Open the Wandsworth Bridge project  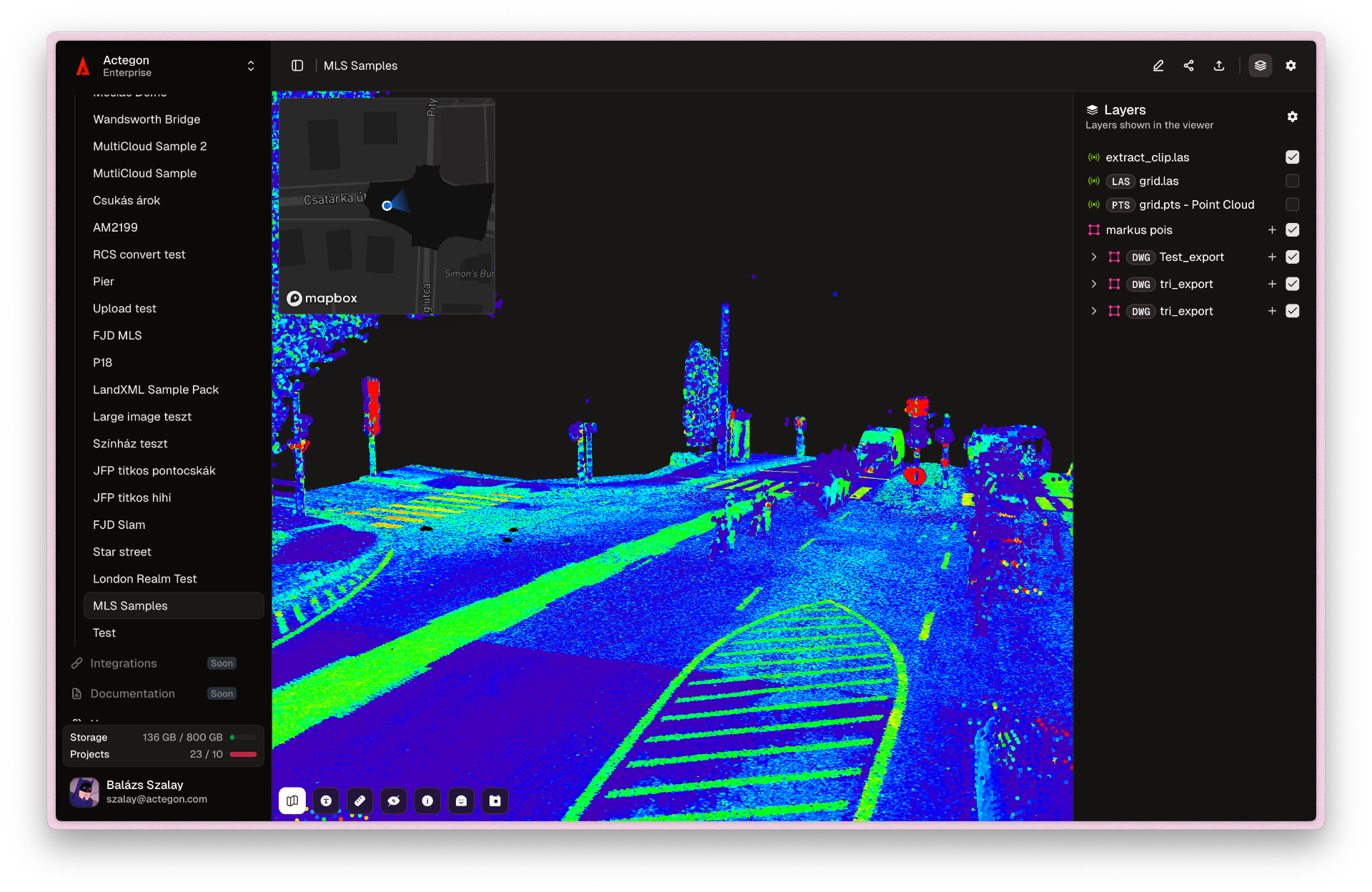pyautogui.click(x=146, y=119)
